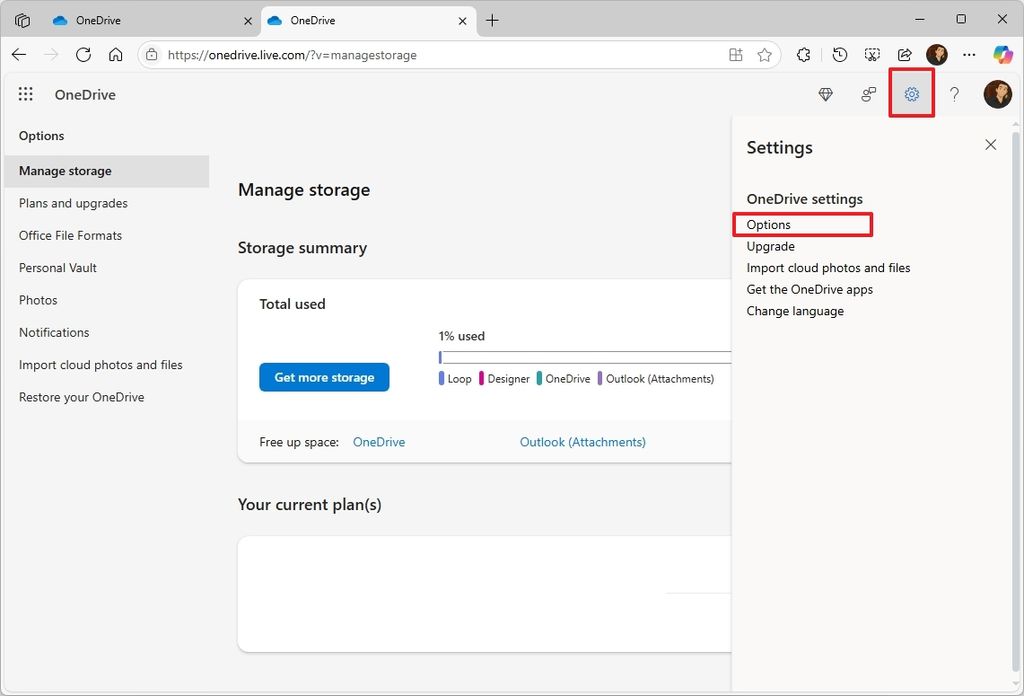
Task: Open Personal Vault in sidebar
Action: tap(57, 268)
